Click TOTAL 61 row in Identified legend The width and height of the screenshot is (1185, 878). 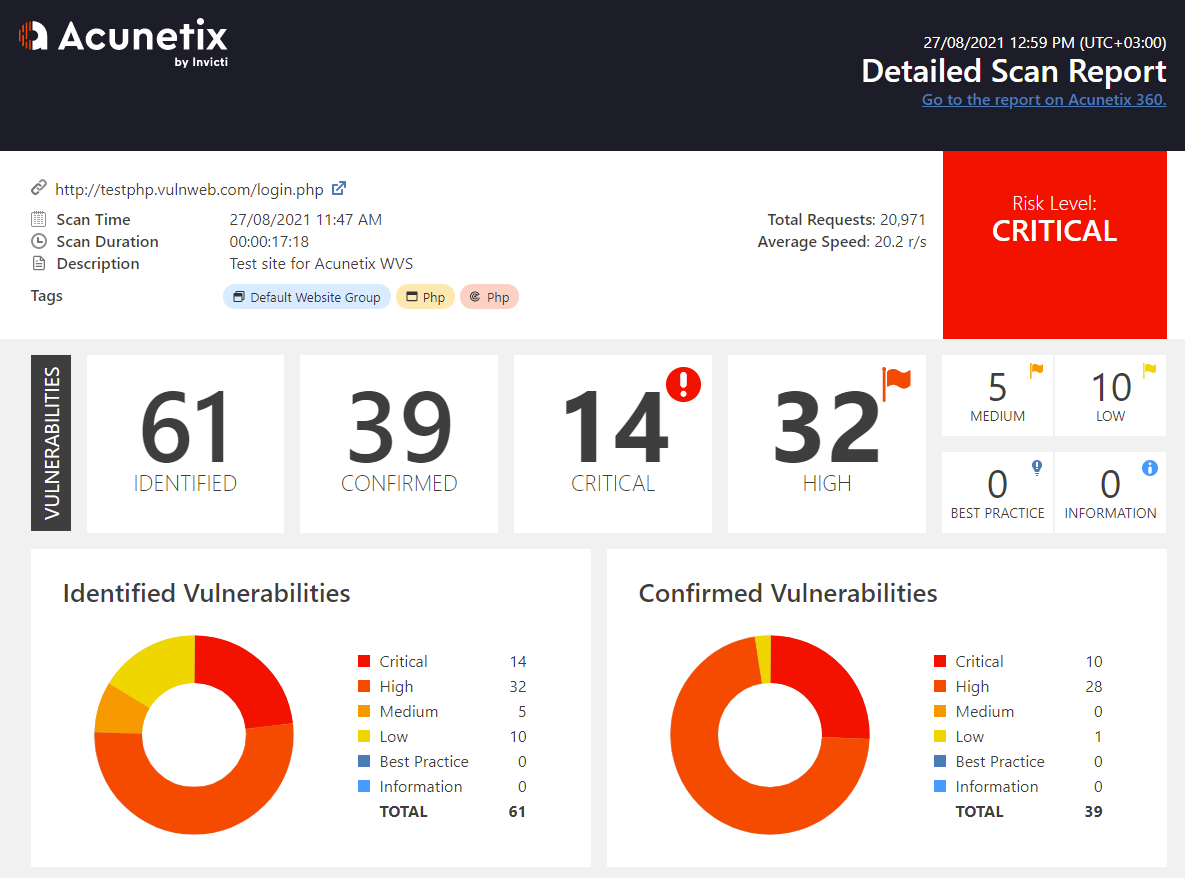[452, 812]
